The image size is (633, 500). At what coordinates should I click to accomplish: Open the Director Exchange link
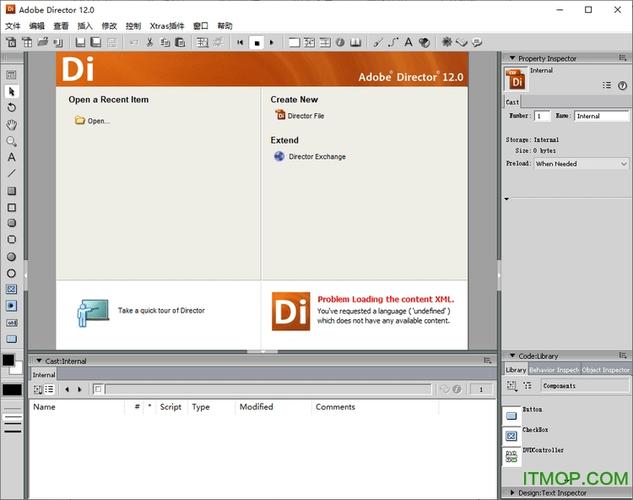point(310,156)
